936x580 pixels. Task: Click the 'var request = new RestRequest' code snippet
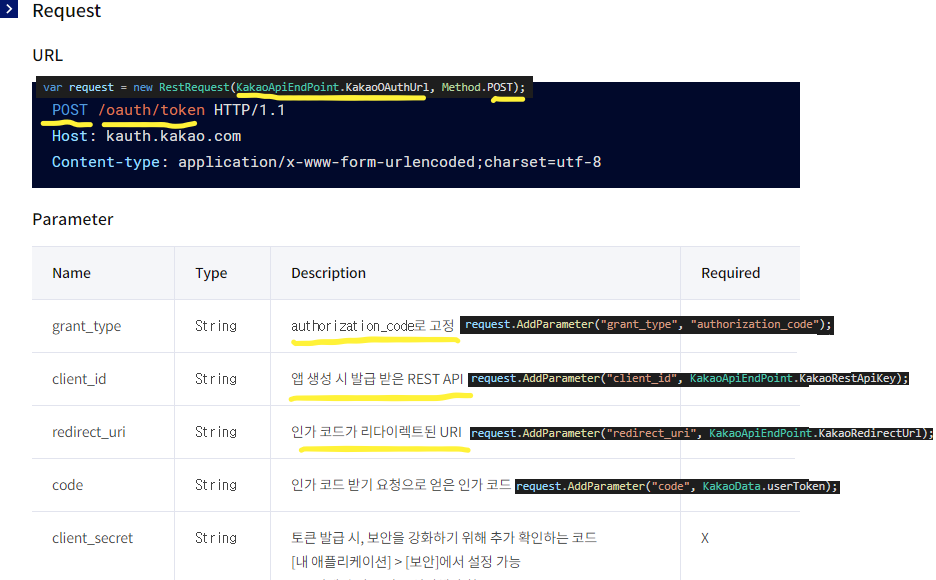point(284,87)
